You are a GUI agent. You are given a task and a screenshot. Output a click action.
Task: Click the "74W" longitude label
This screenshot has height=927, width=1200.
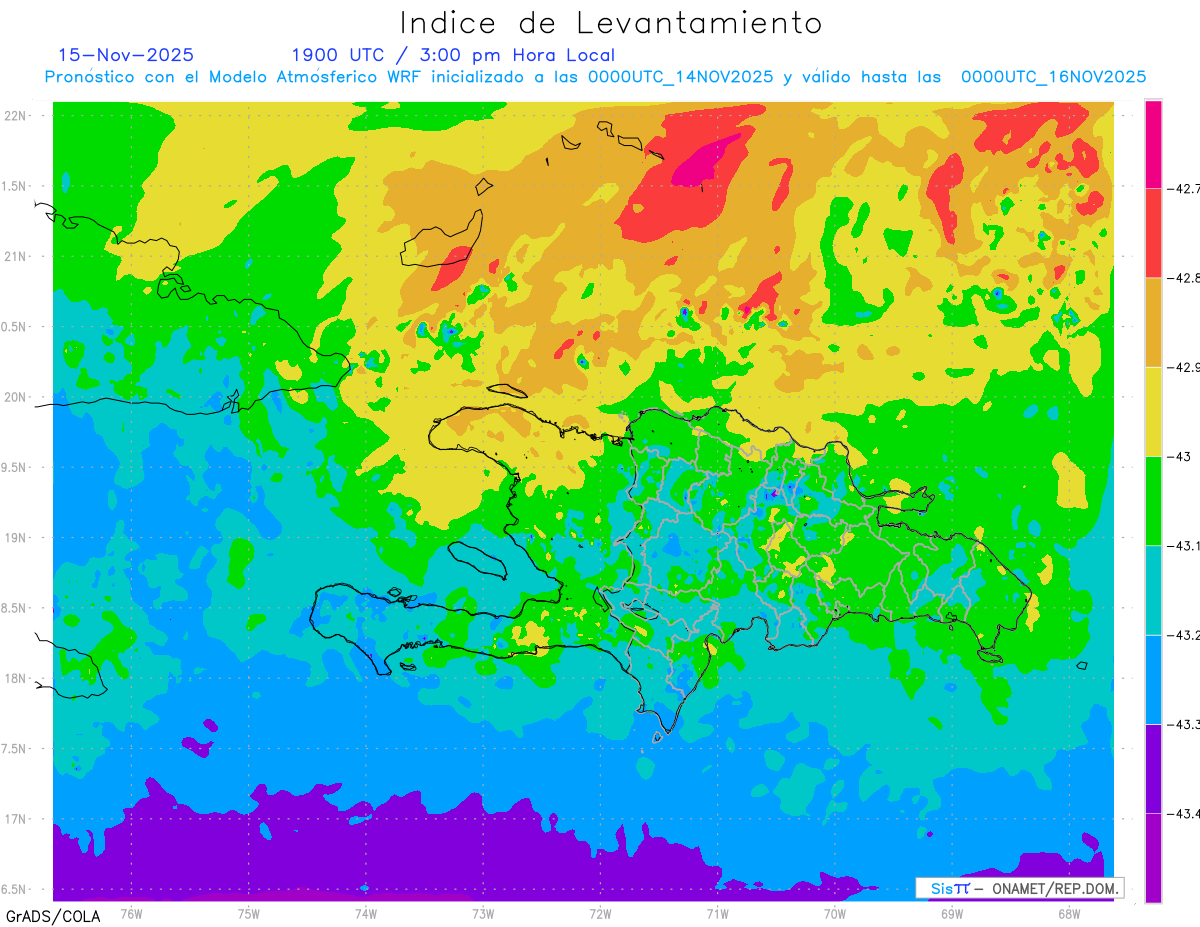[x=366, y=913]
